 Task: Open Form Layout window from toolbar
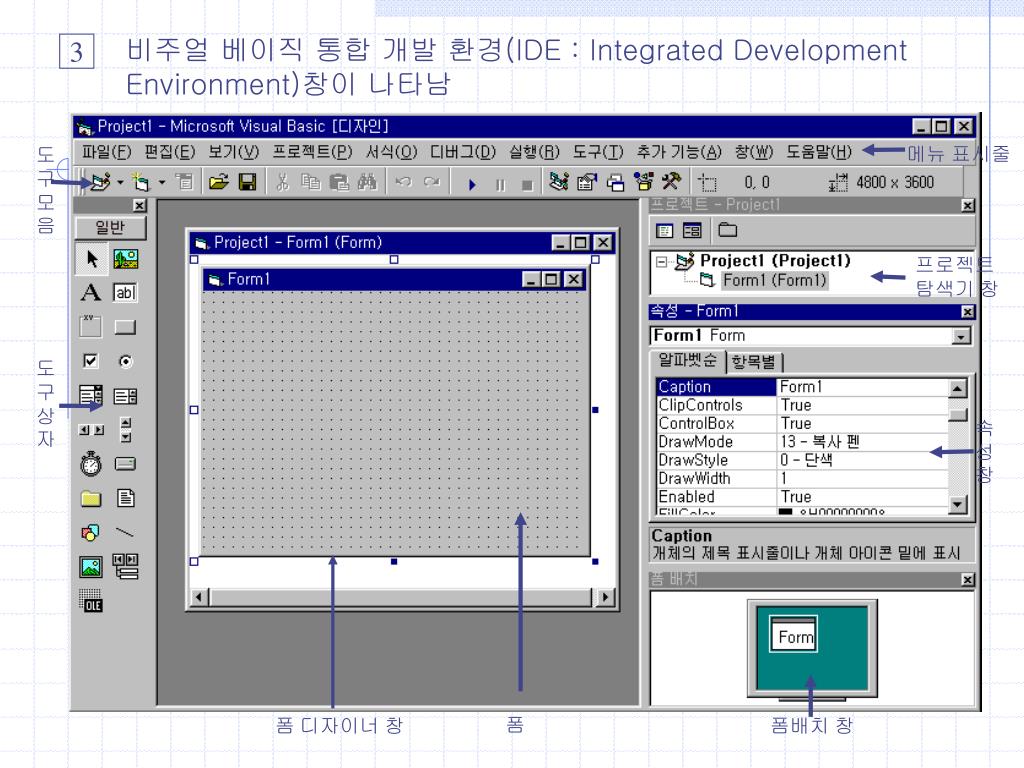(x=615, y=182)
